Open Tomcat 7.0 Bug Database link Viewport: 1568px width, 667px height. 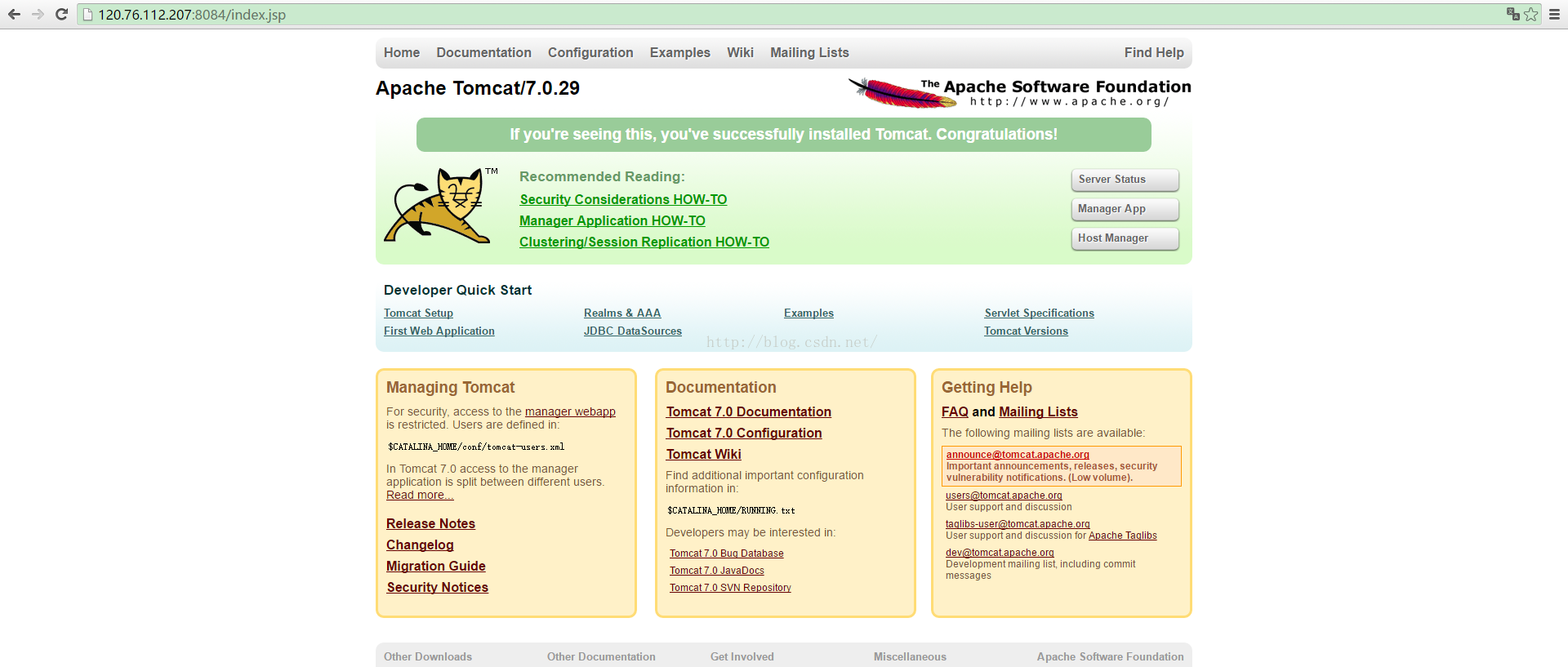(x=727, y=554)
